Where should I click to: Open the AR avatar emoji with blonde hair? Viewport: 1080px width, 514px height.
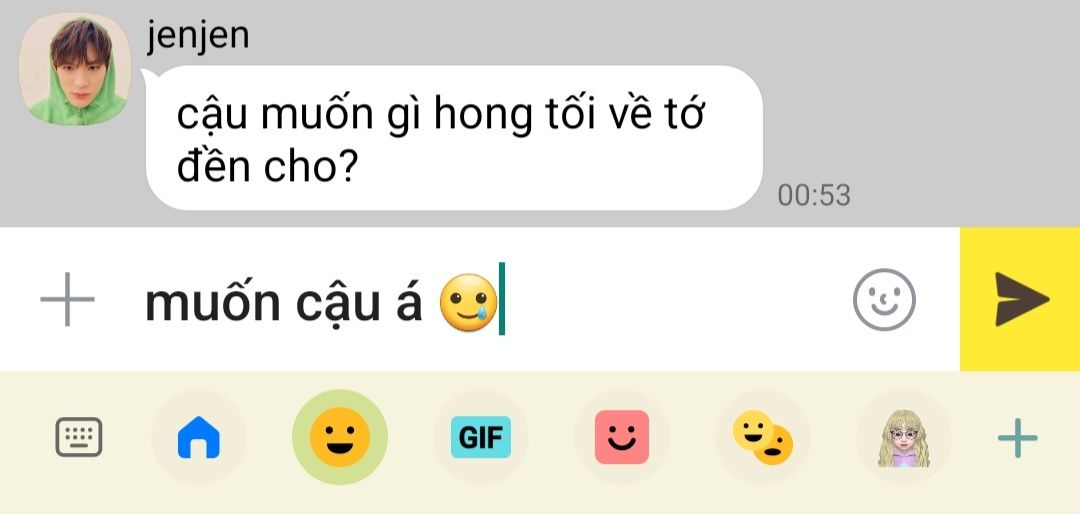click(x=904, y=437)
